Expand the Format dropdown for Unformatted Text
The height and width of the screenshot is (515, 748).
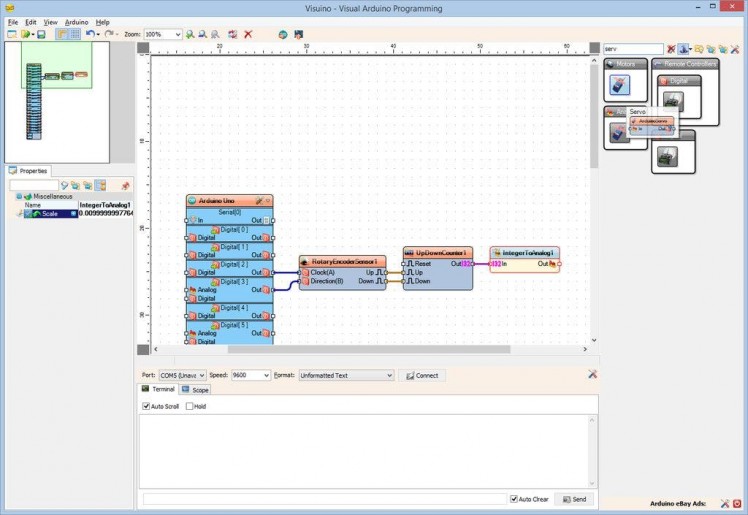tap(389, 375)
